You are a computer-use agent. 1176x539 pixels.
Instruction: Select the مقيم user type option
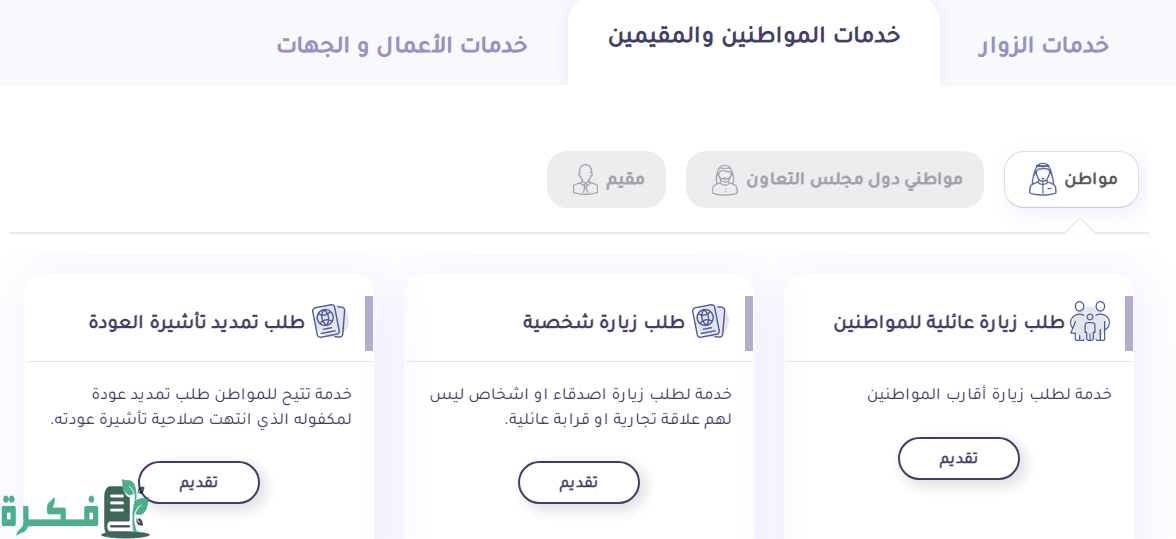(x=606, y=180)
